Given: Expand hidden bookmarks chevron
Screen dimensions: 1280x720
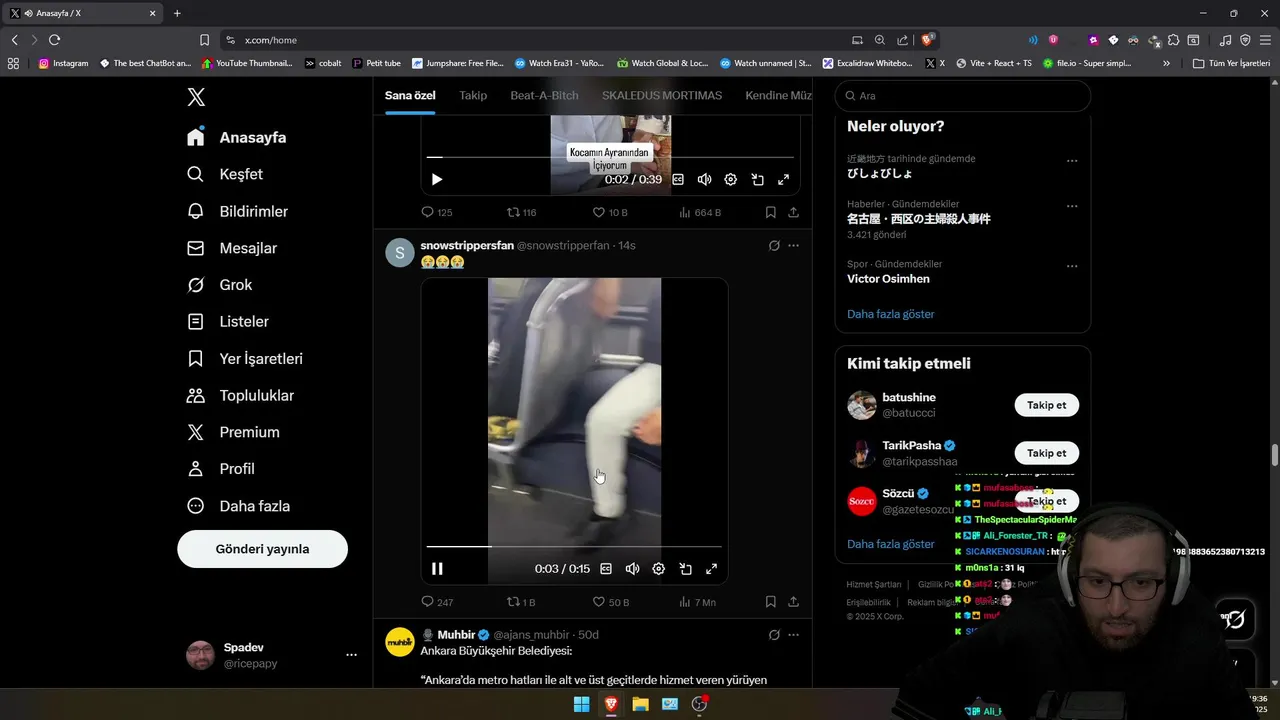Looking at the screenshot, I should pos(1166,63).
